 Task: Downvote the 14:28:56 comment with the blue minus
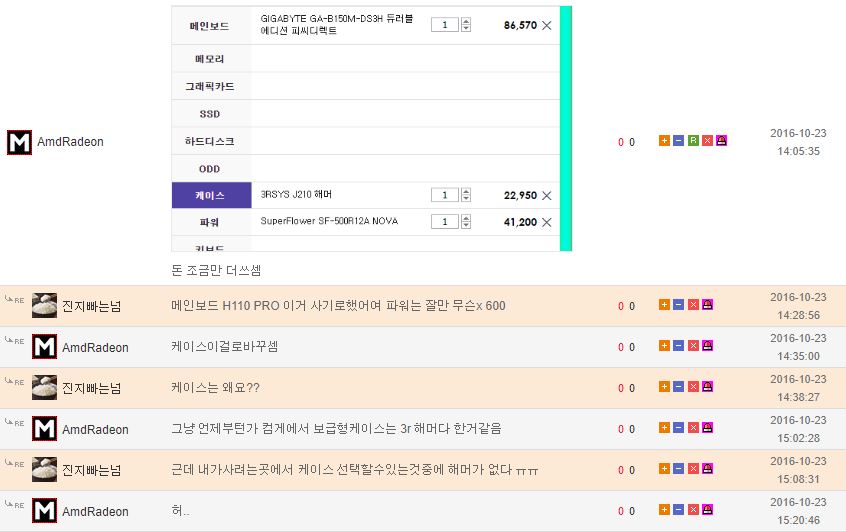click(679, 305)
